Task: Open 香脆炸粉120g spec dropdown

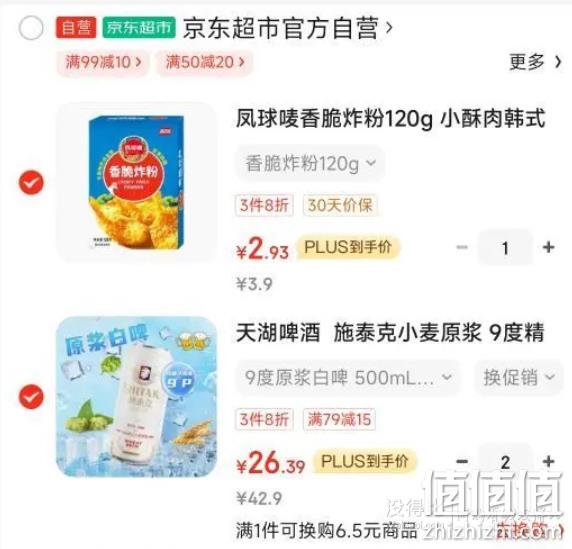Action: [x=310, y=163]
